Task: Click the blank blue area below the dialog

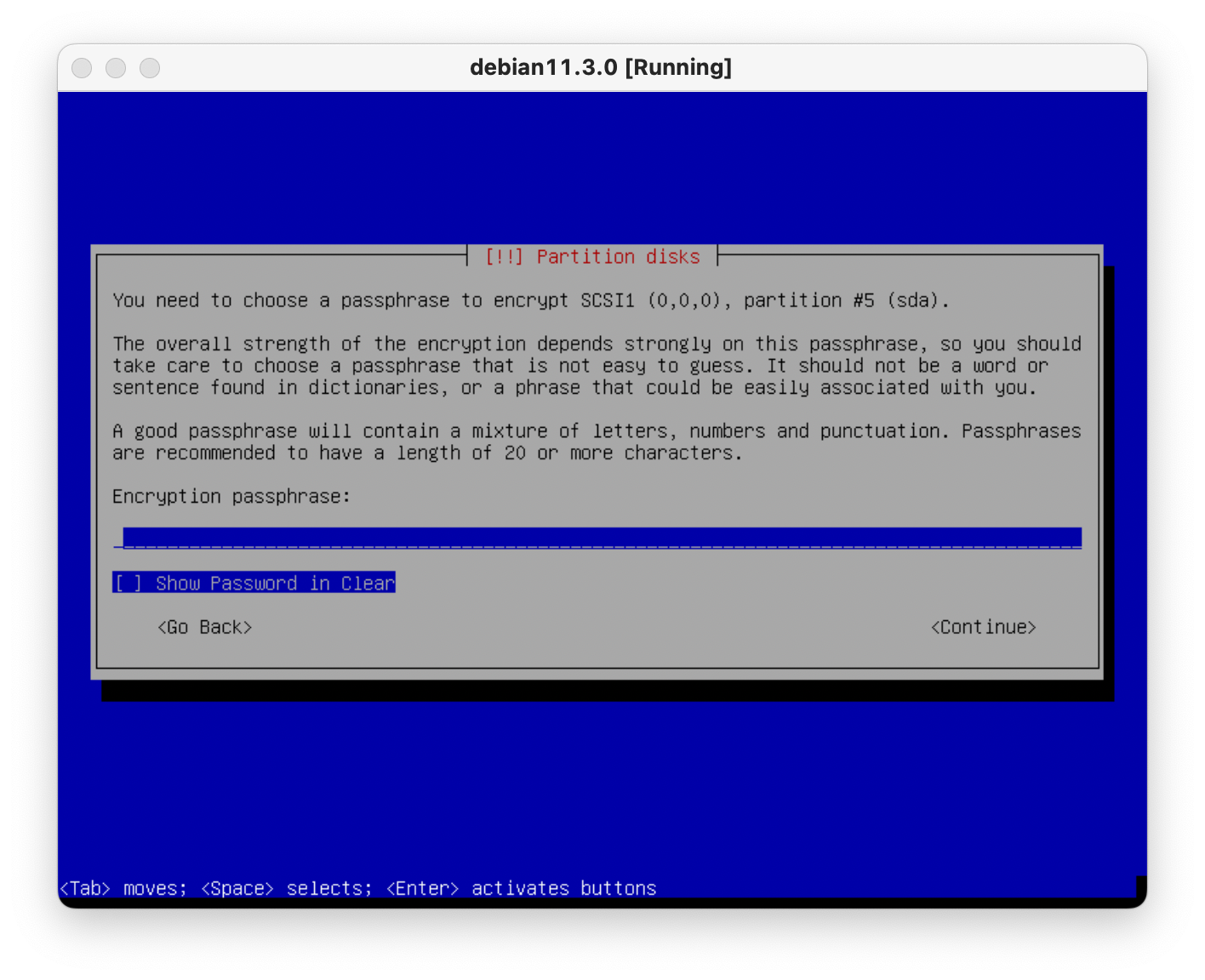Action: pyautogui.click(x=601, y=783)
